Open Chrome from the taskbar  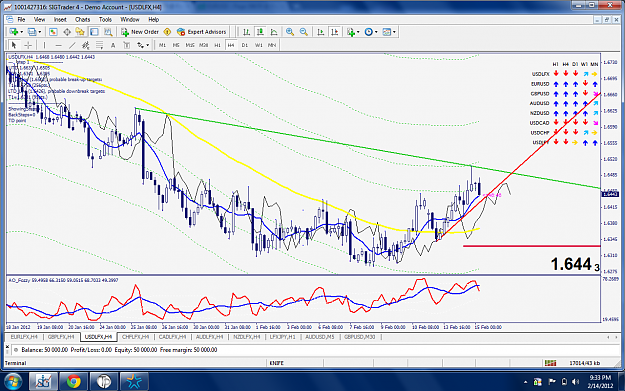point(73,381)
